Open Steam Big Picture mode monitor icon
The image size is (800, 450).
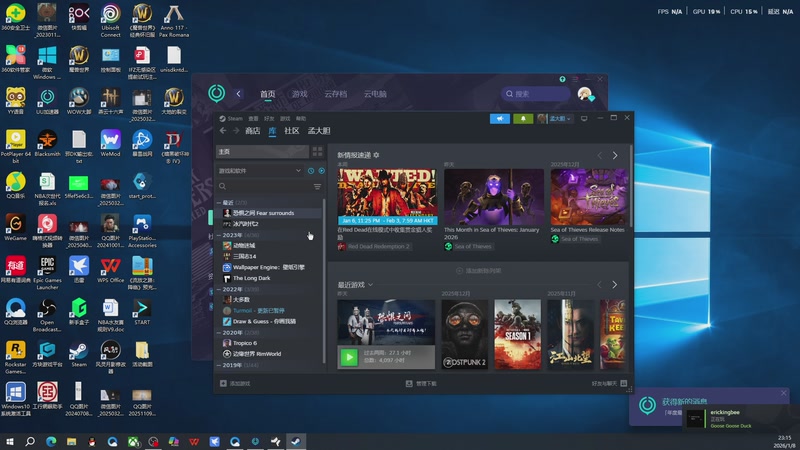point(584,118)
